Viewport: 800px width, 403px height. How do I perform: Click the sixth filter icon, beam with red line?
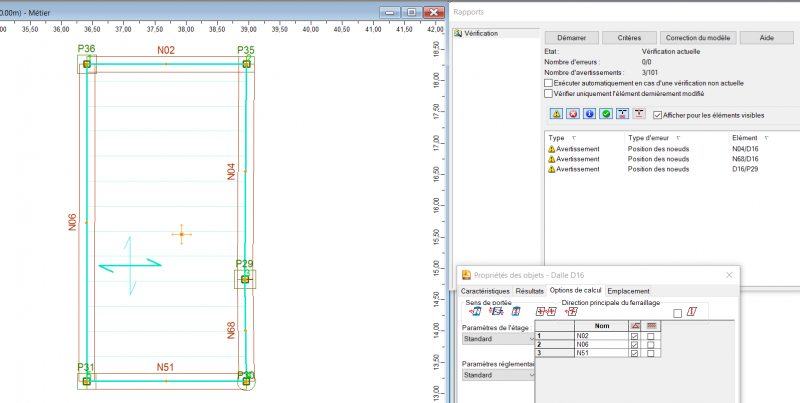[x=639, y=114]
